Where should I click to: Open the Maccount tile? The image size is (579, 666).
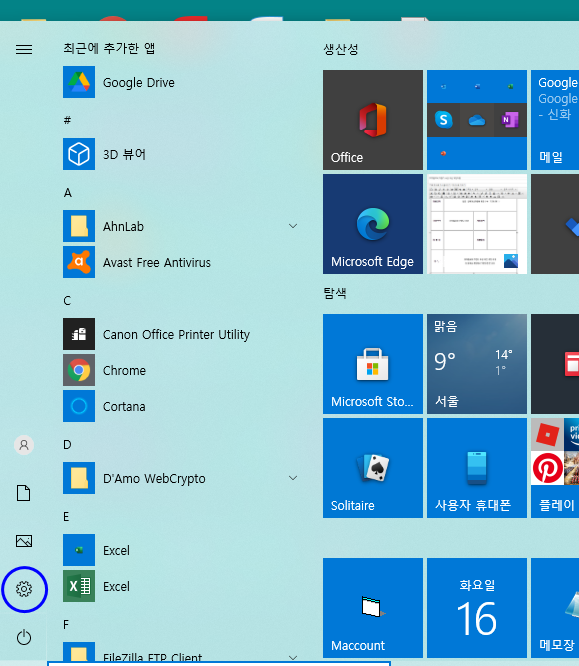coord(373,608)
